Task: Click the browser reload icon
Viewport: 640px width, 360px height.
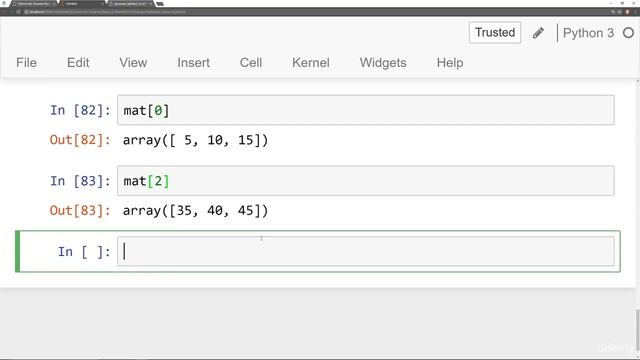Action: pyautogui.click(x=18, y=12)
